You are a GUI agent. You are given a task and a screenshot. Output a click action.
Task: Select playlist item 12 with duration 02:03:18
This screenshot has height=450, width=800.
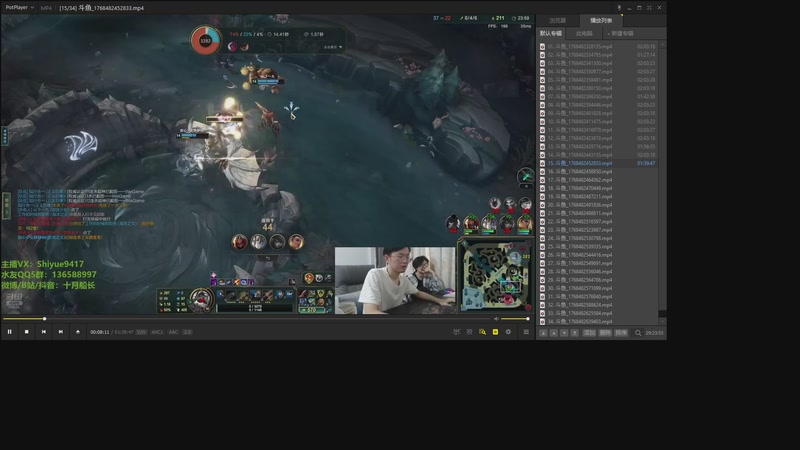click(x=598, y=138)
